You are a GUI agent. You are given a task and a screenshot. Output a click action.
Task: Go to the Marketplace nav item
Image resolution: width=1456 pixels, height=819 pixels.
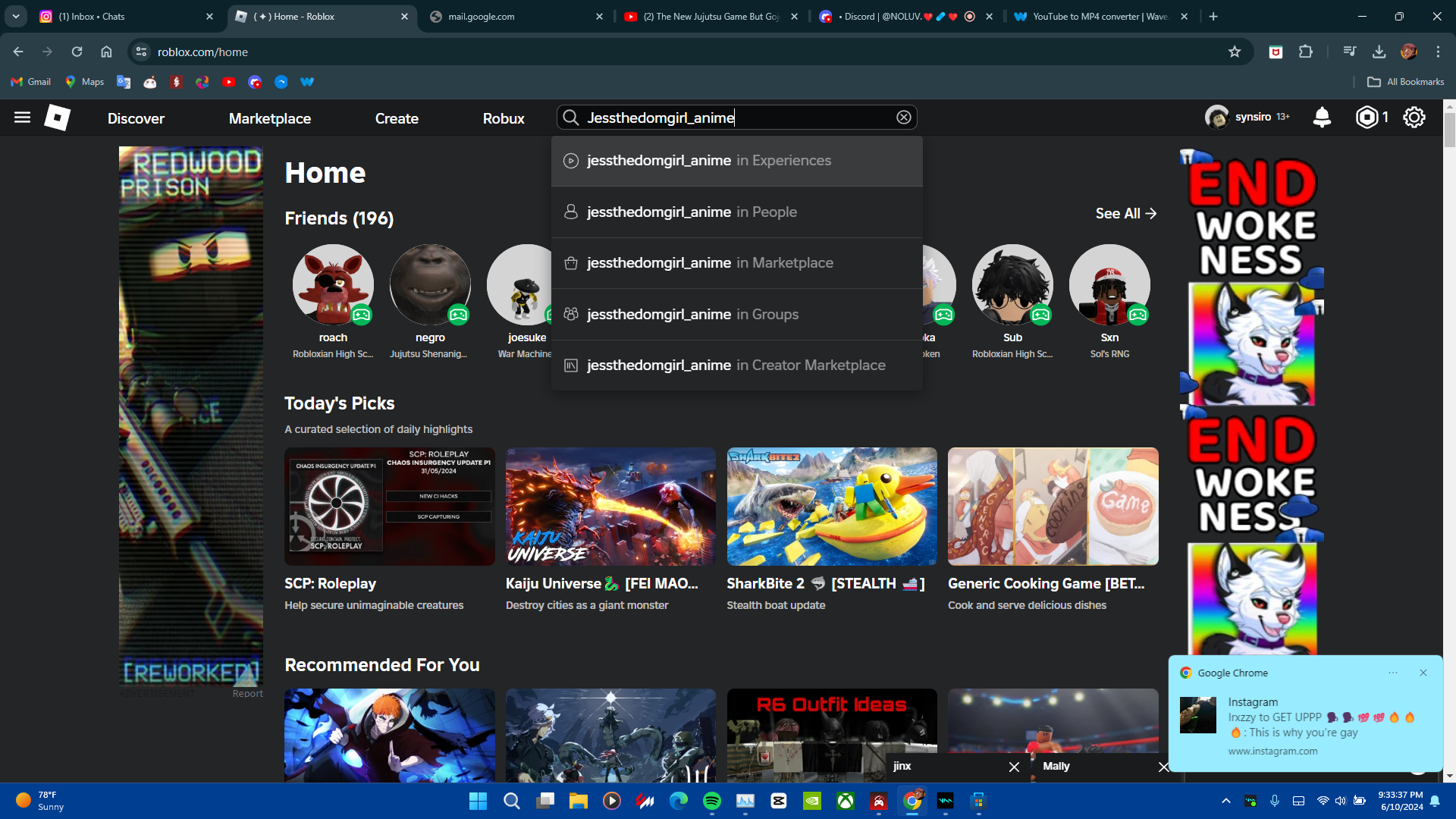(x=270, y=118)
